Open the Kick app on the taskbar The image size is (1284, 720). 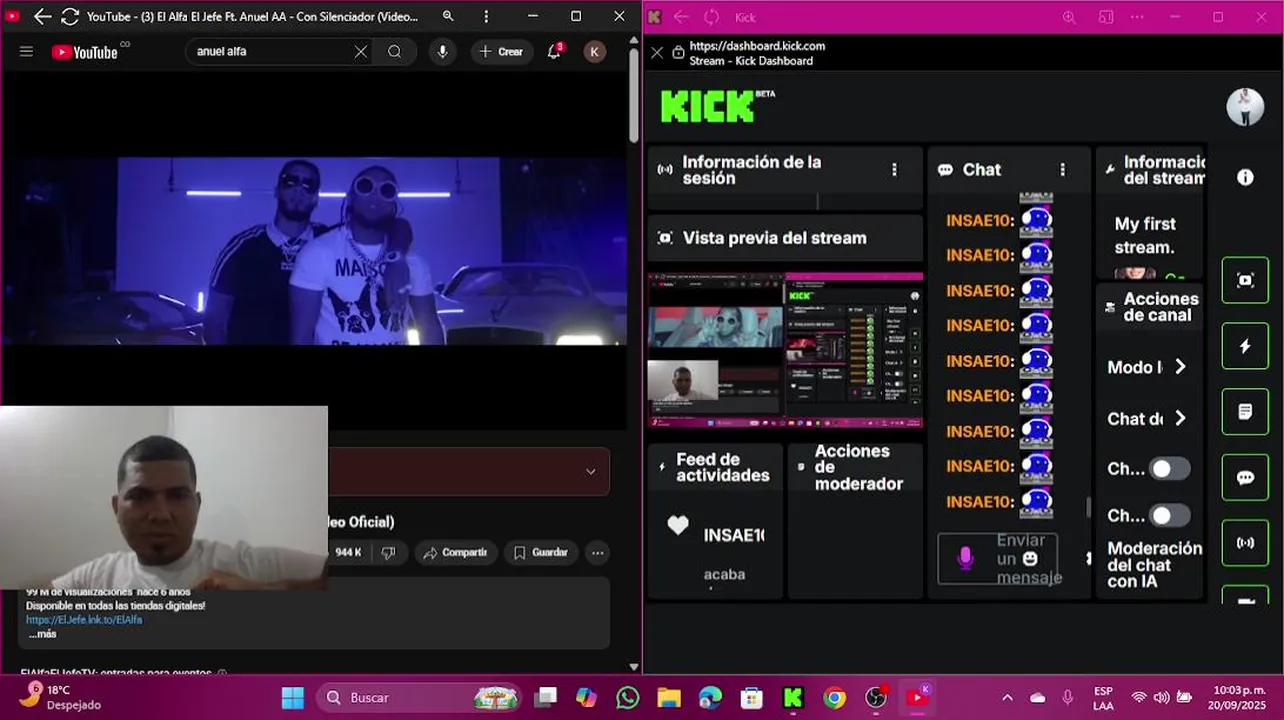(793, 698)
